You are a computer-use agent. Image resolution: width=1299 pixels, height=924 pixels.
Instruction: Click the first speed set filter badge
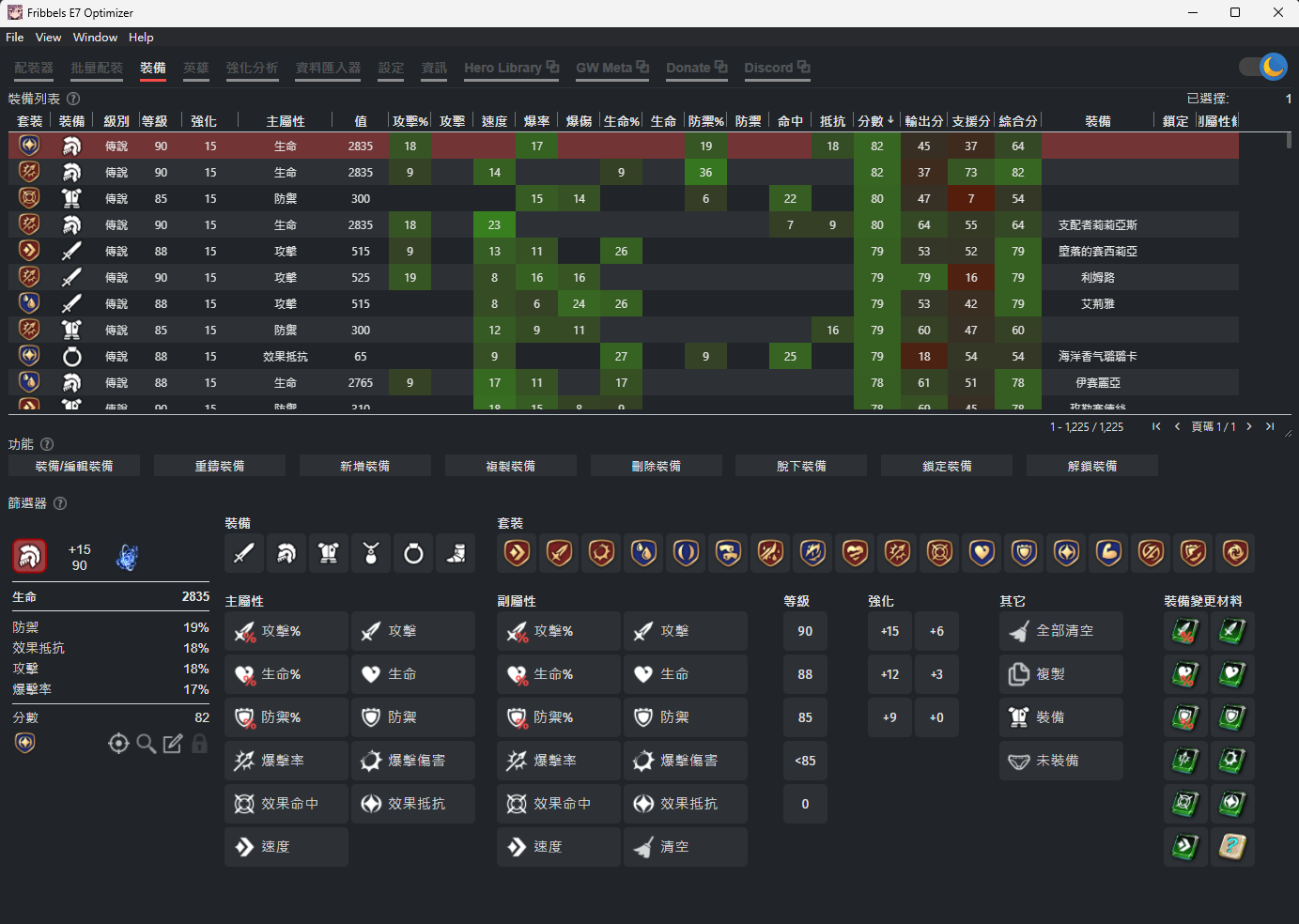click(x=517, y=553)
